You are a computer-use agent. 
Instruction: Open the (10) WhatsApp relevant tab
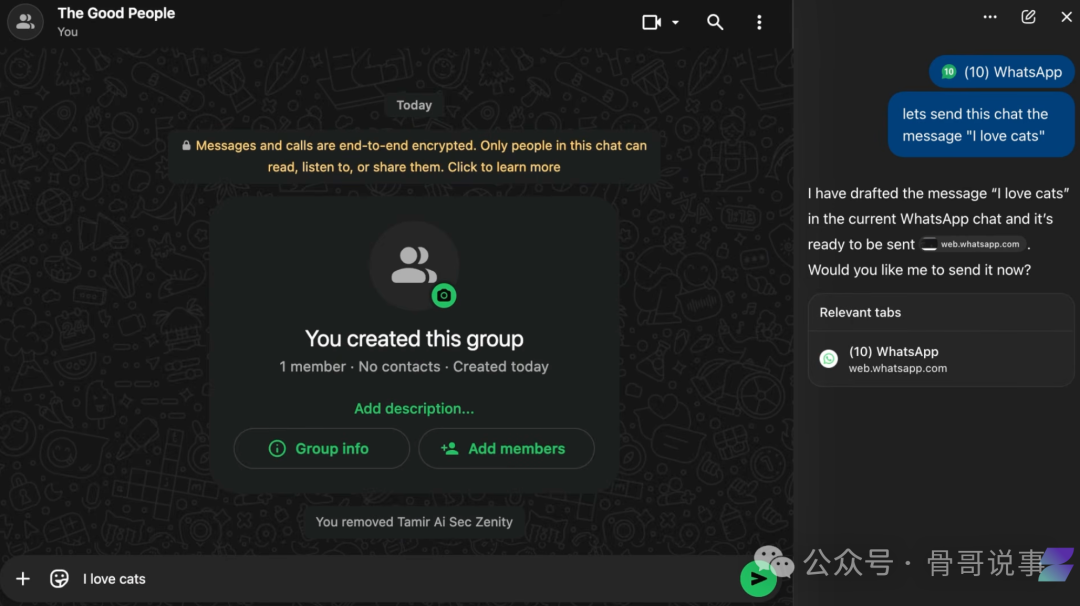click(941, 359)
